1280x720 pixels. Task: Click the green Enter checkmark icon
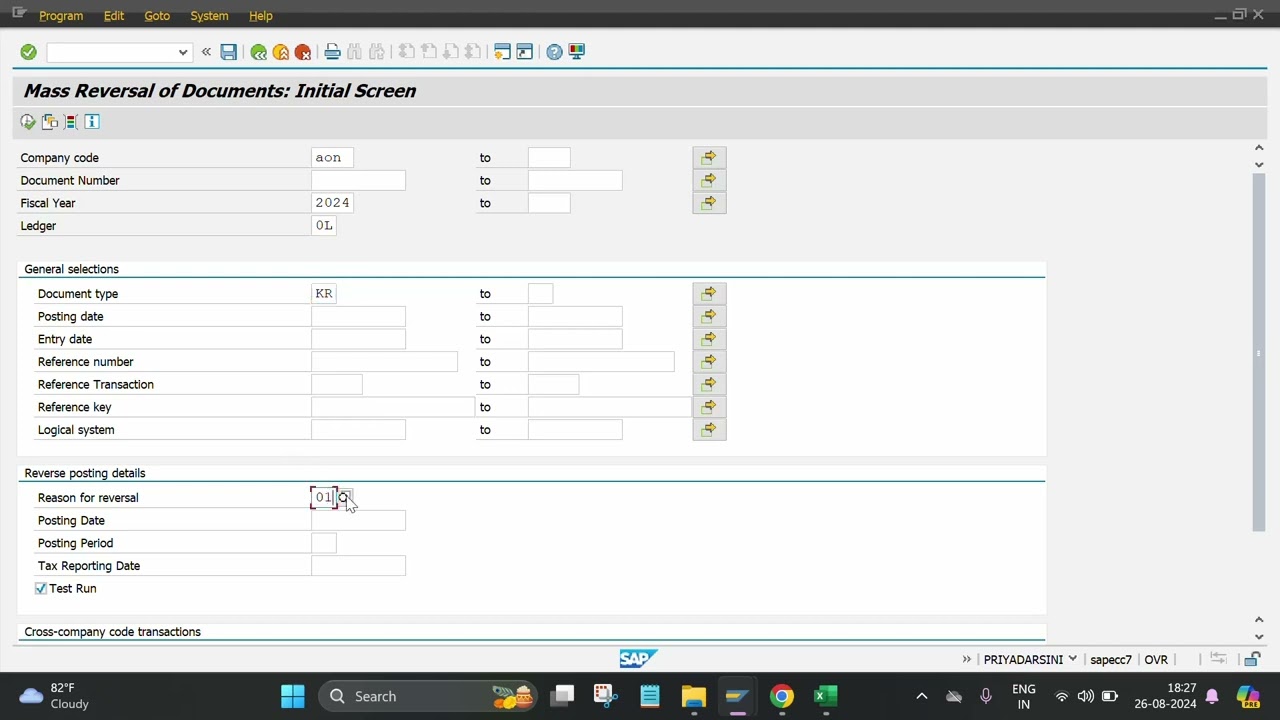click(x=28, y=52)
